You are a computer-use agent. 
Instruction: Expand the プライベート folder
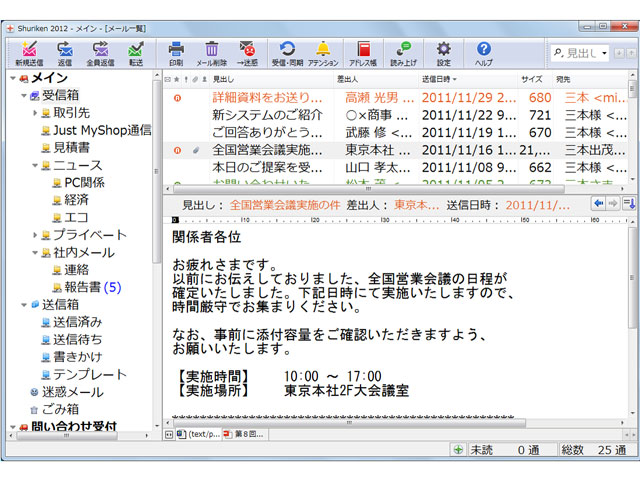(x=35, y=235)
